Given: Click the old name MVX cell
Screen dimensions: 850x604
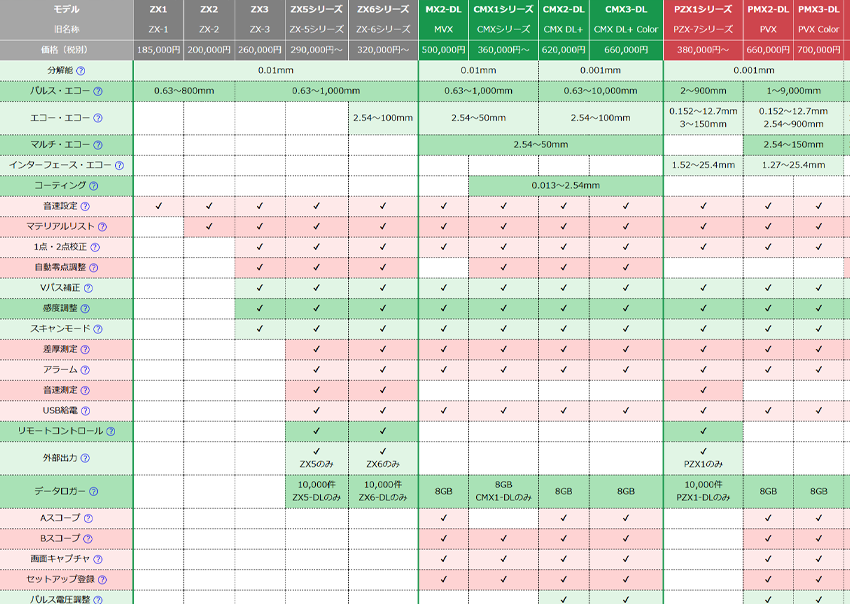Looking at the screenshot, I should [443, 29].
